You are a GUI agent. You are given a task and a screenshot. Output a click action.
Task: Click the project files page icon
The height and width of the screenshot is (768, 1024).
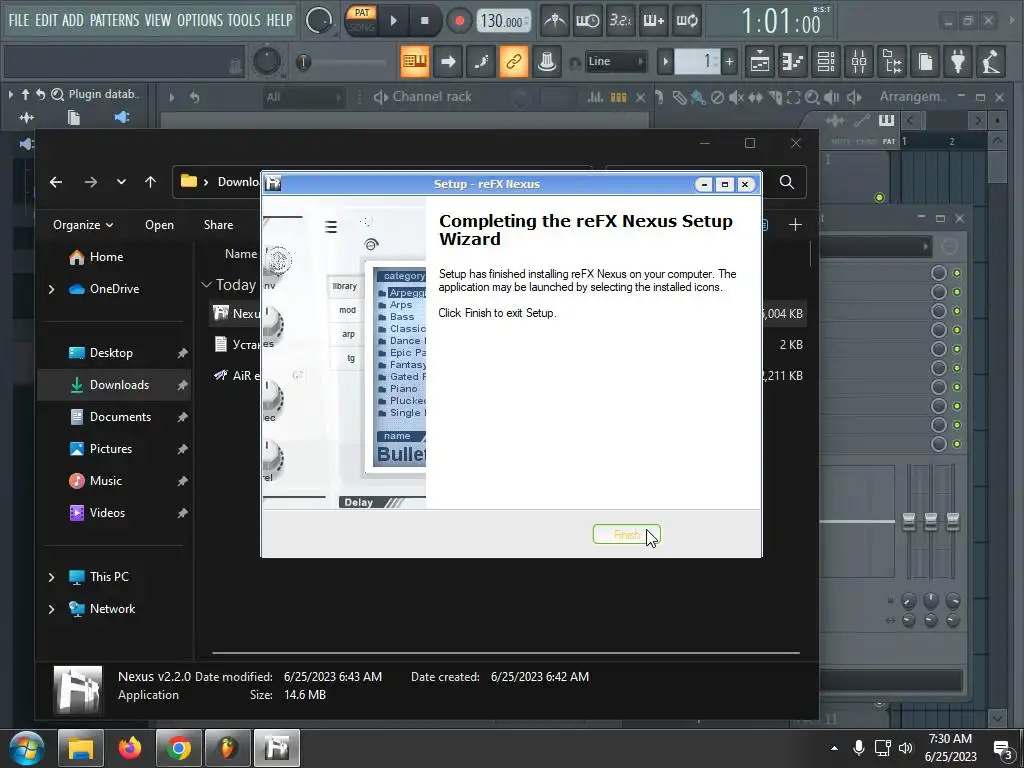[925, 61]
